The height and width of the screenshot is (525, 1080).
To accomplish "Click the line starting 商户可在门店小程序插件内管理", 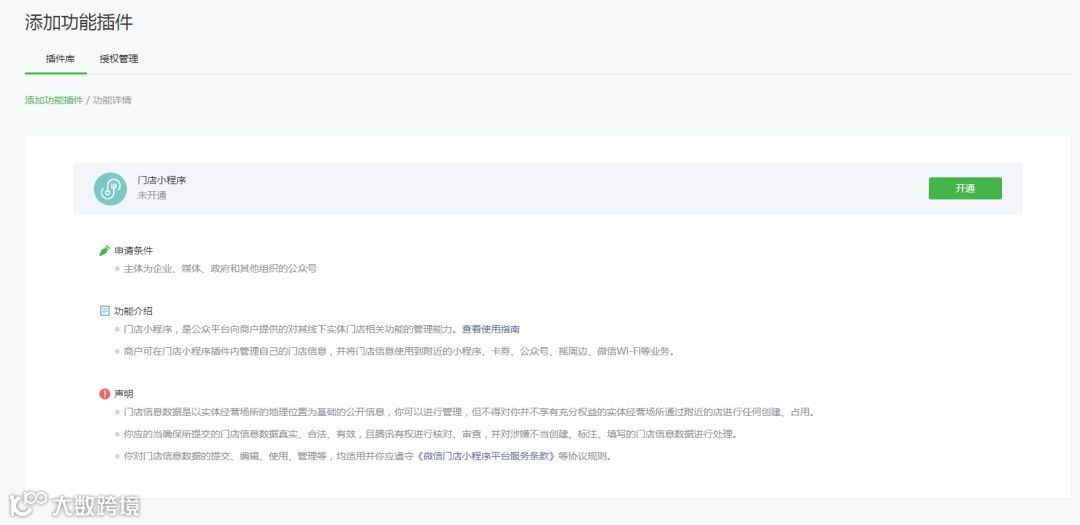I will 399,351.
